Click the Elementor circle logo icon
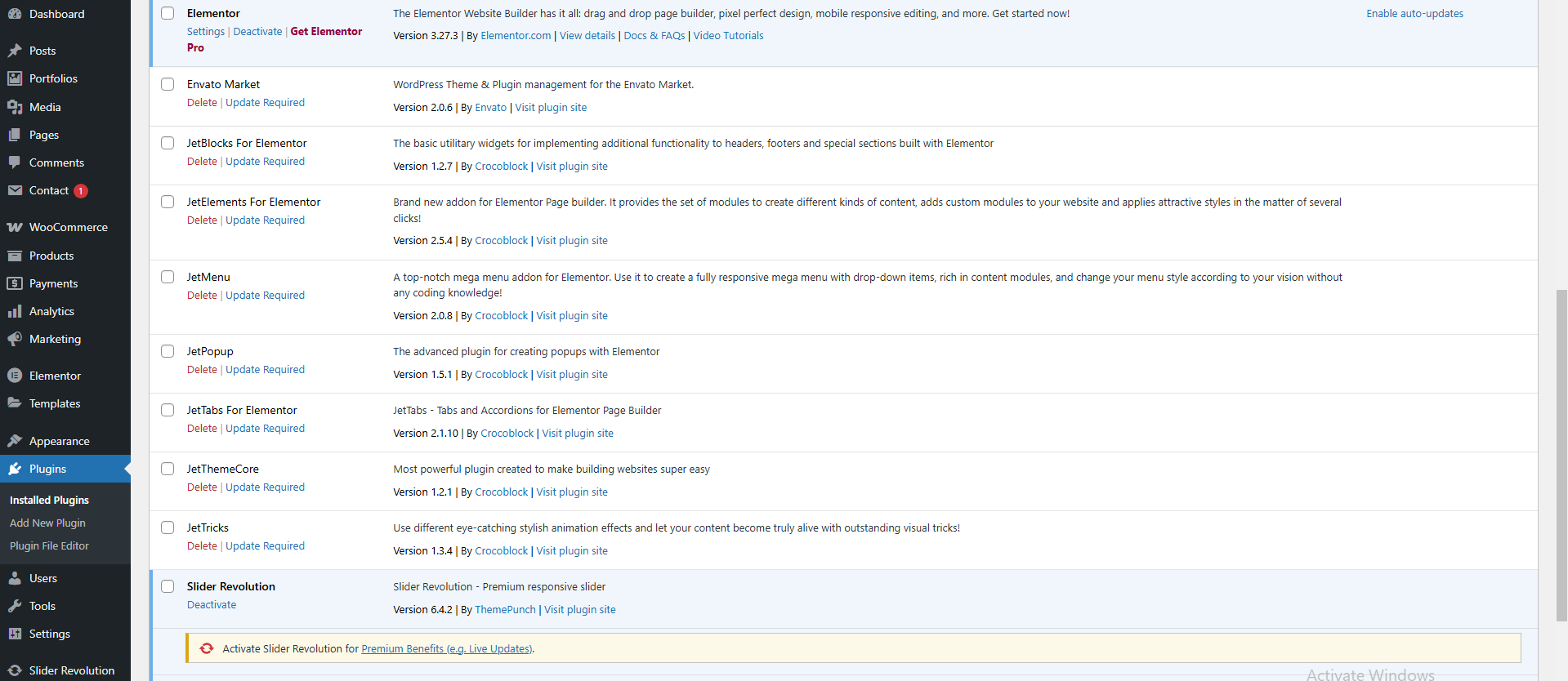1568x681 pixels. (x=15, y=376)
